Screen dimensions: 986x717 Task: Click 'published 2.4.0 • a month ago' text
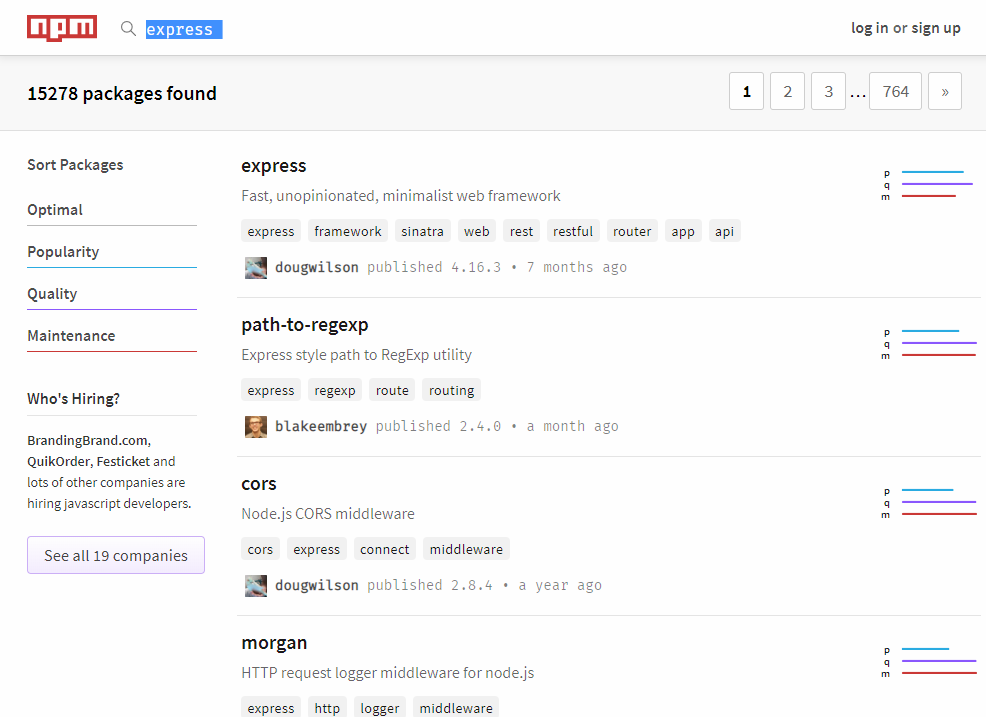497,426
